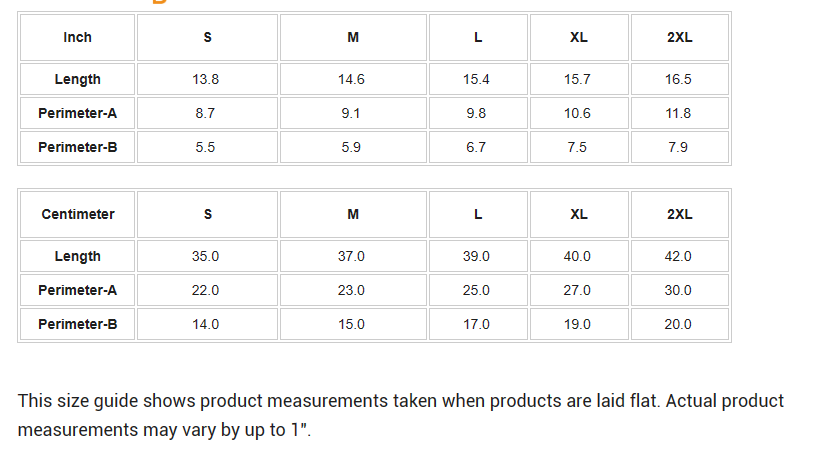Click the Length row label in inch table
824x453 pixels.
tap(77, 79)
